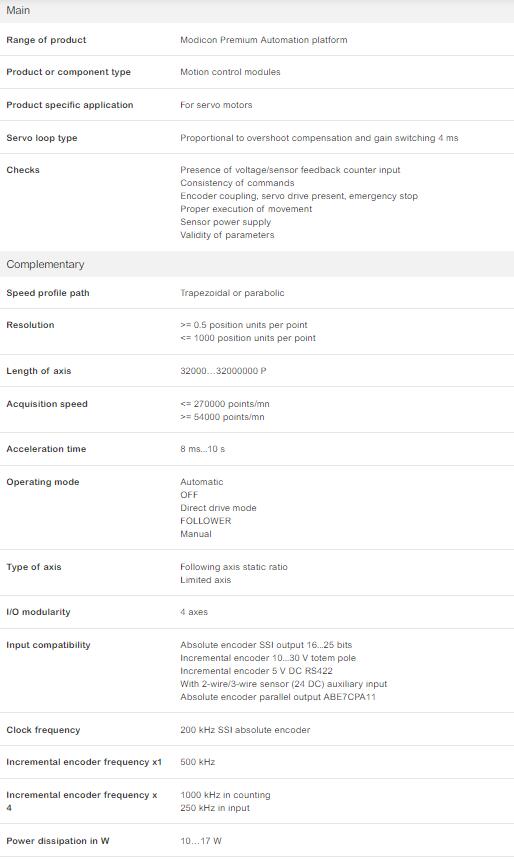Click the Checks row label
514x859 pixels.
(x=23, y=170)
